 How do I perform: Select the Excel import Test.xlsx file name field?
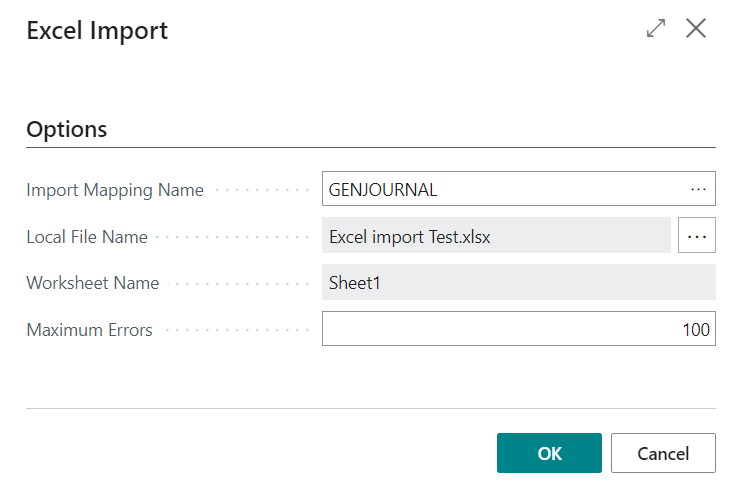pyautogui.click(x=496, y=235)
